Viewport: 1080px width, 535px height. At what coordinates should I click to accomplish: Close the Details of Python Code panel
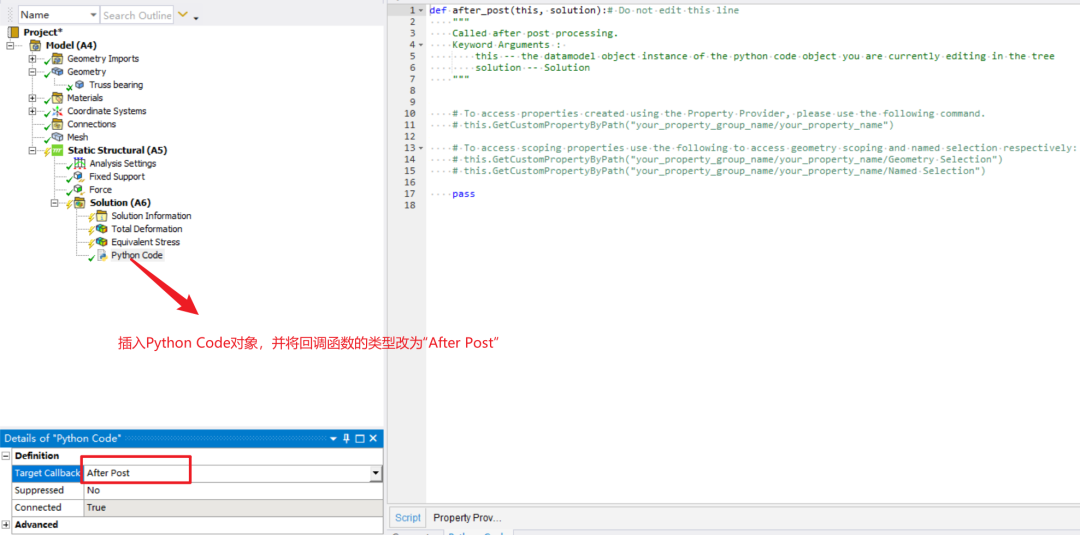point(373,438)
